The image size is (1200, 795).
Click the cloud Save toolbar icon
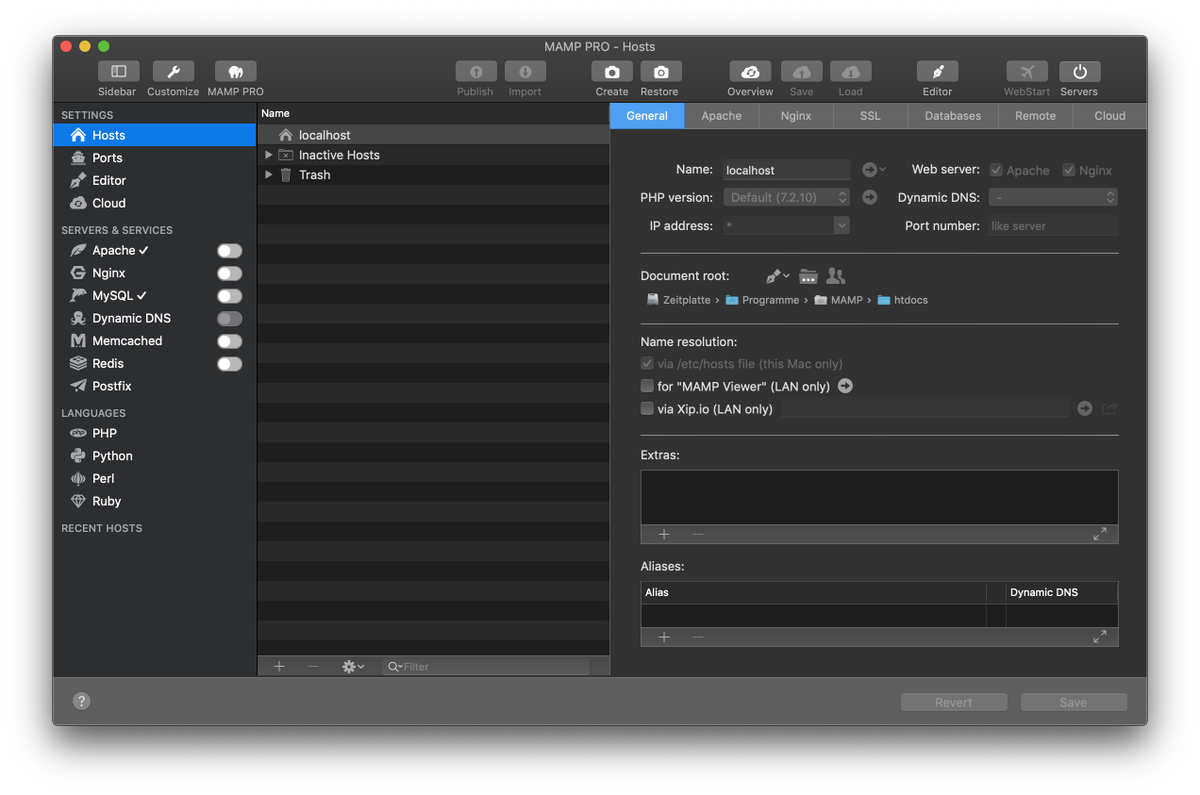tap(802, 72)
